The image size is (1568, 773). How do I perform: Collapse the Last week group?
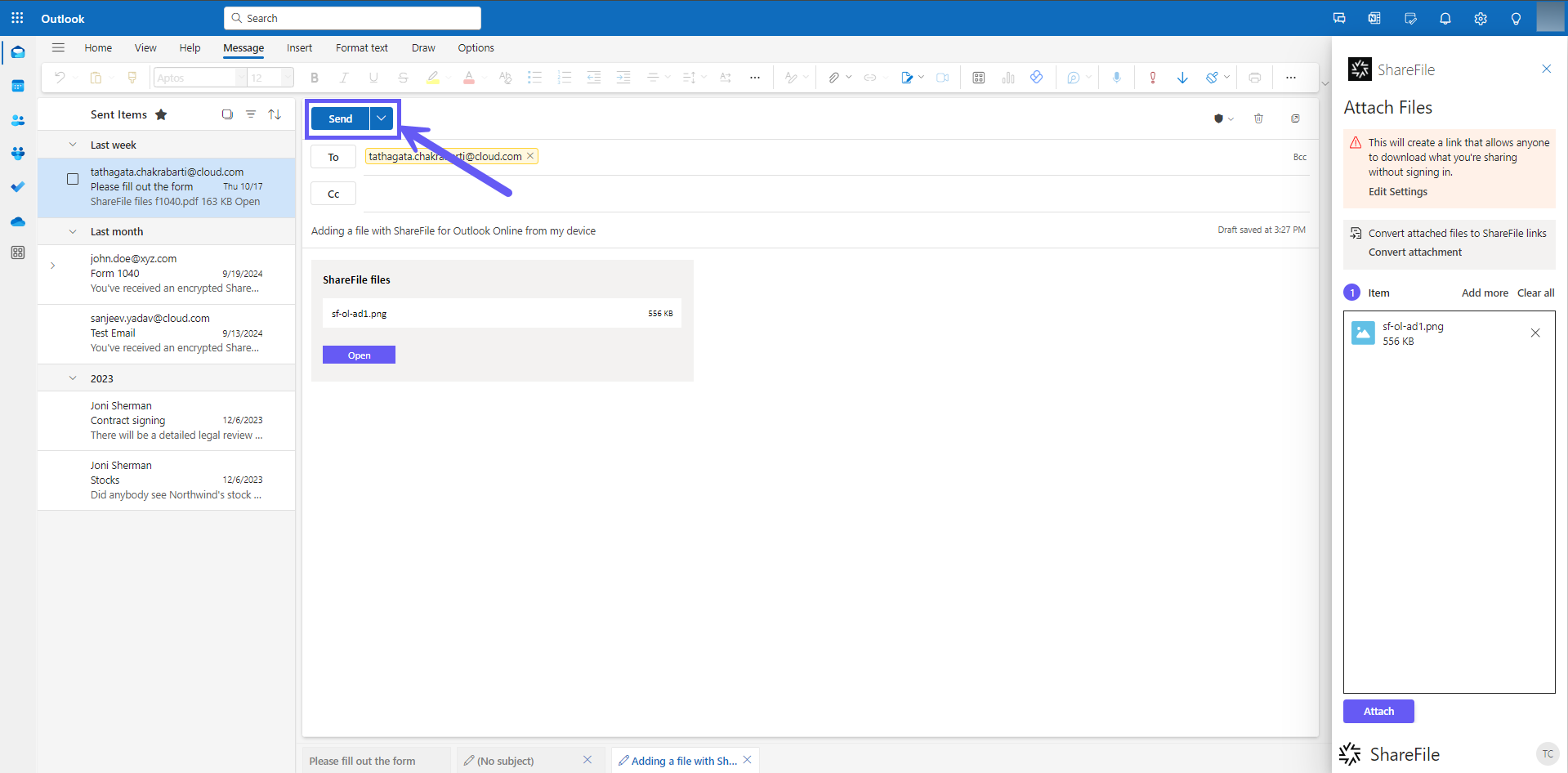point(73,145)
